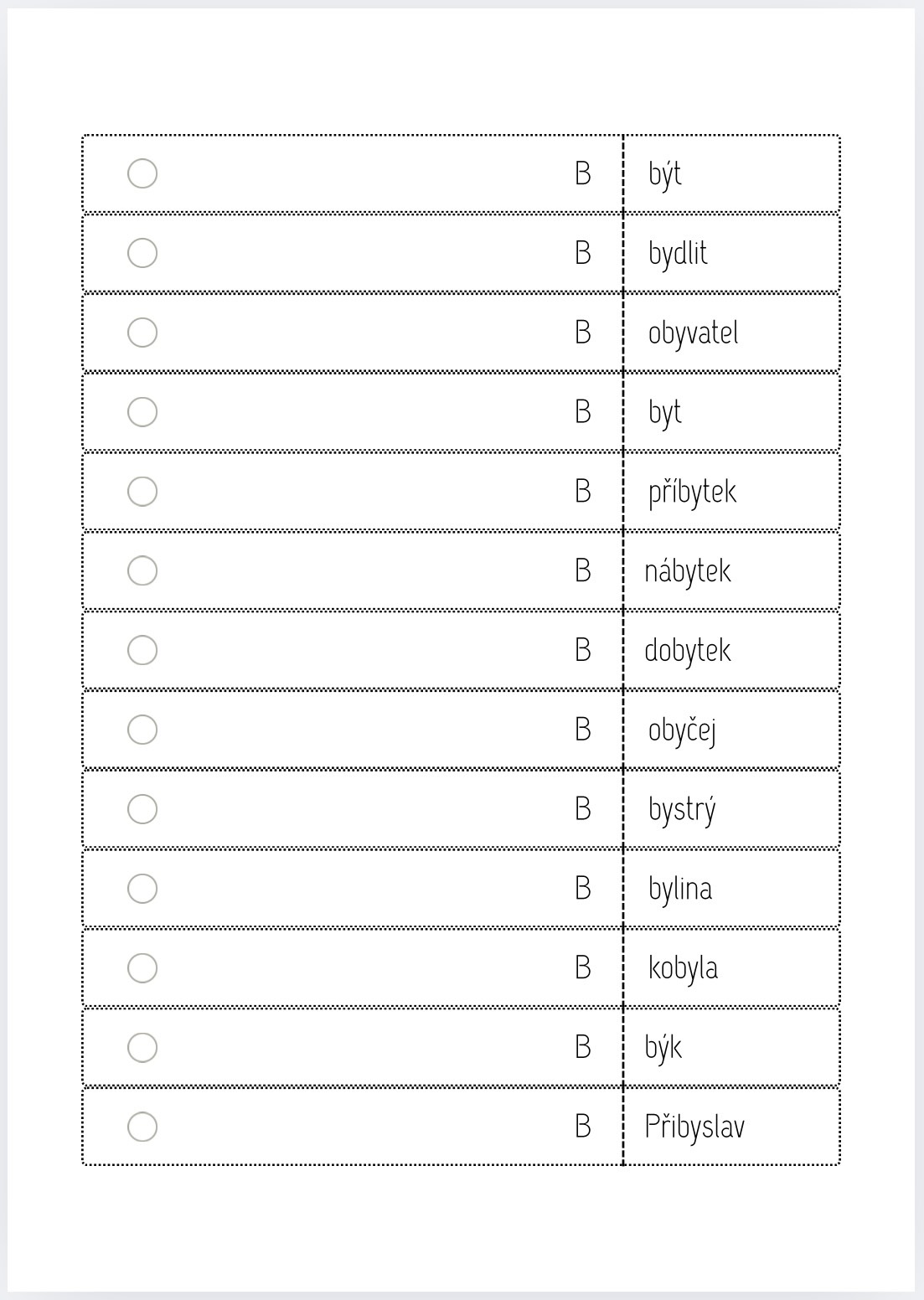Click the word nábytek
Viewport: 924px width, 1300px height.
688,571
